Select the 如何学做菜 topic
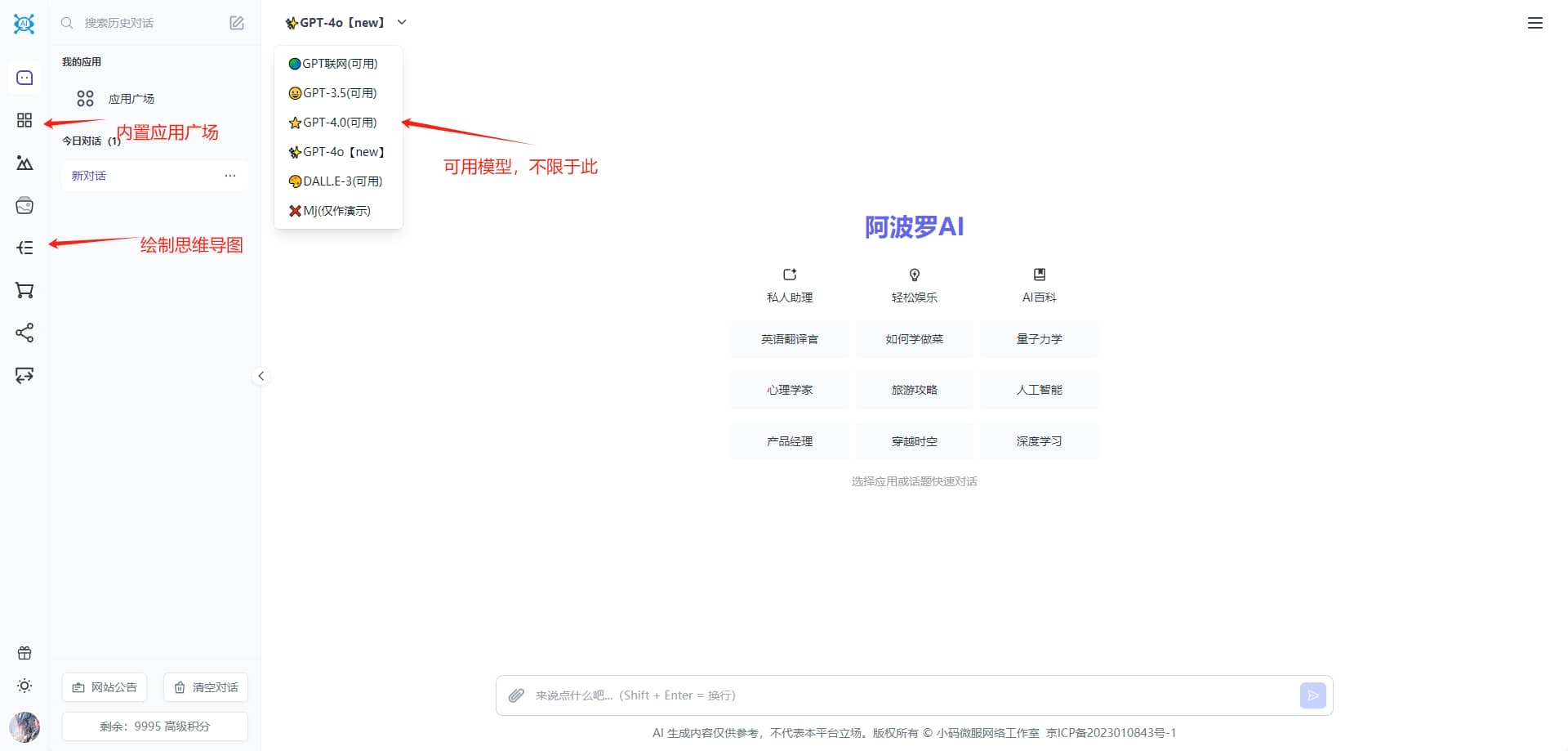Screen dimensions: 1568x751 [915, 339]
